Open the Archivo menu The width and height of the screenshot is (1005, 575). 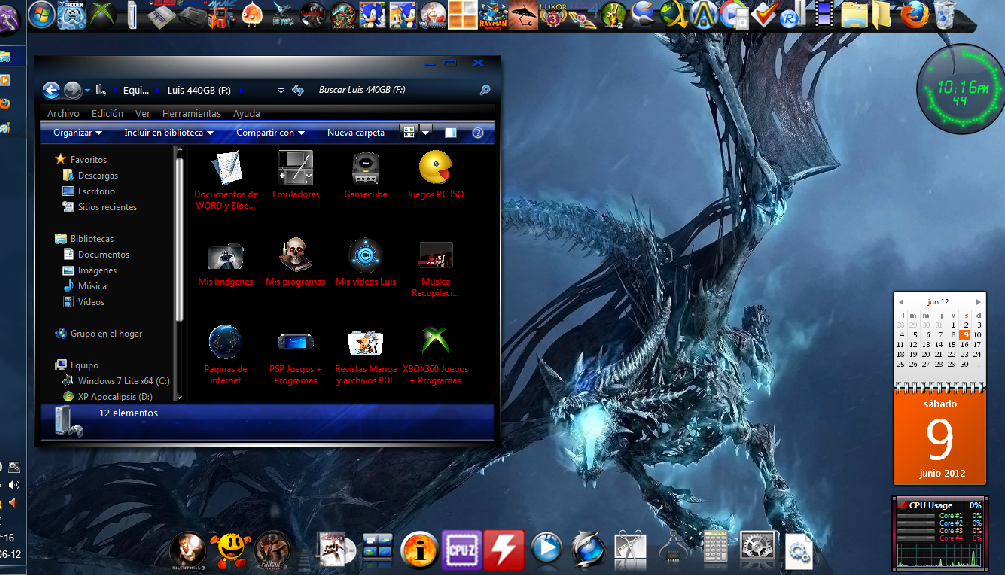[x=63, y=113]
